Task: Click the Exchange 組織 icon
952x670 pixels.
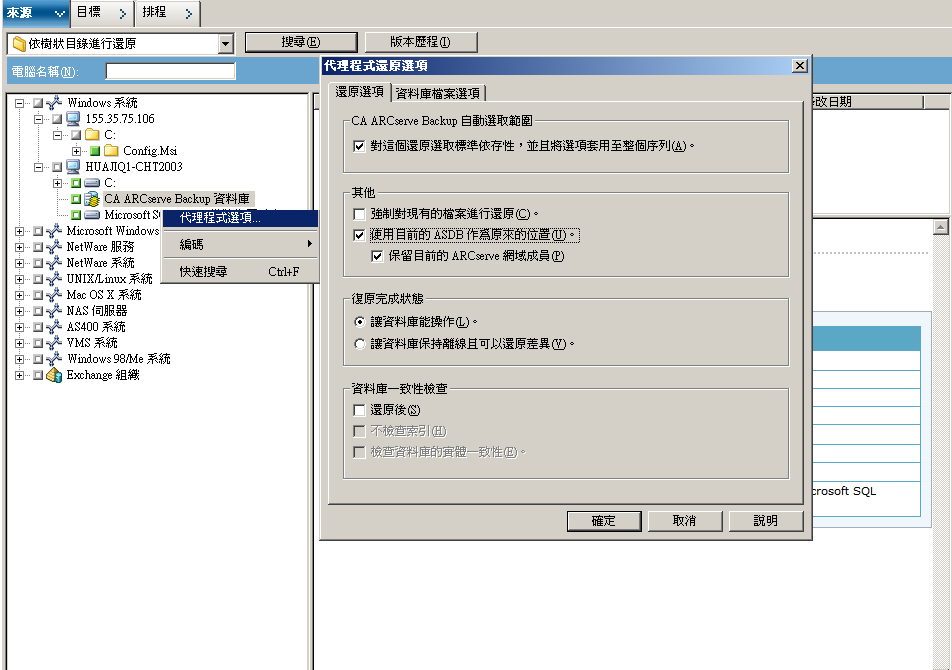Action: click(x=54, y=375)
